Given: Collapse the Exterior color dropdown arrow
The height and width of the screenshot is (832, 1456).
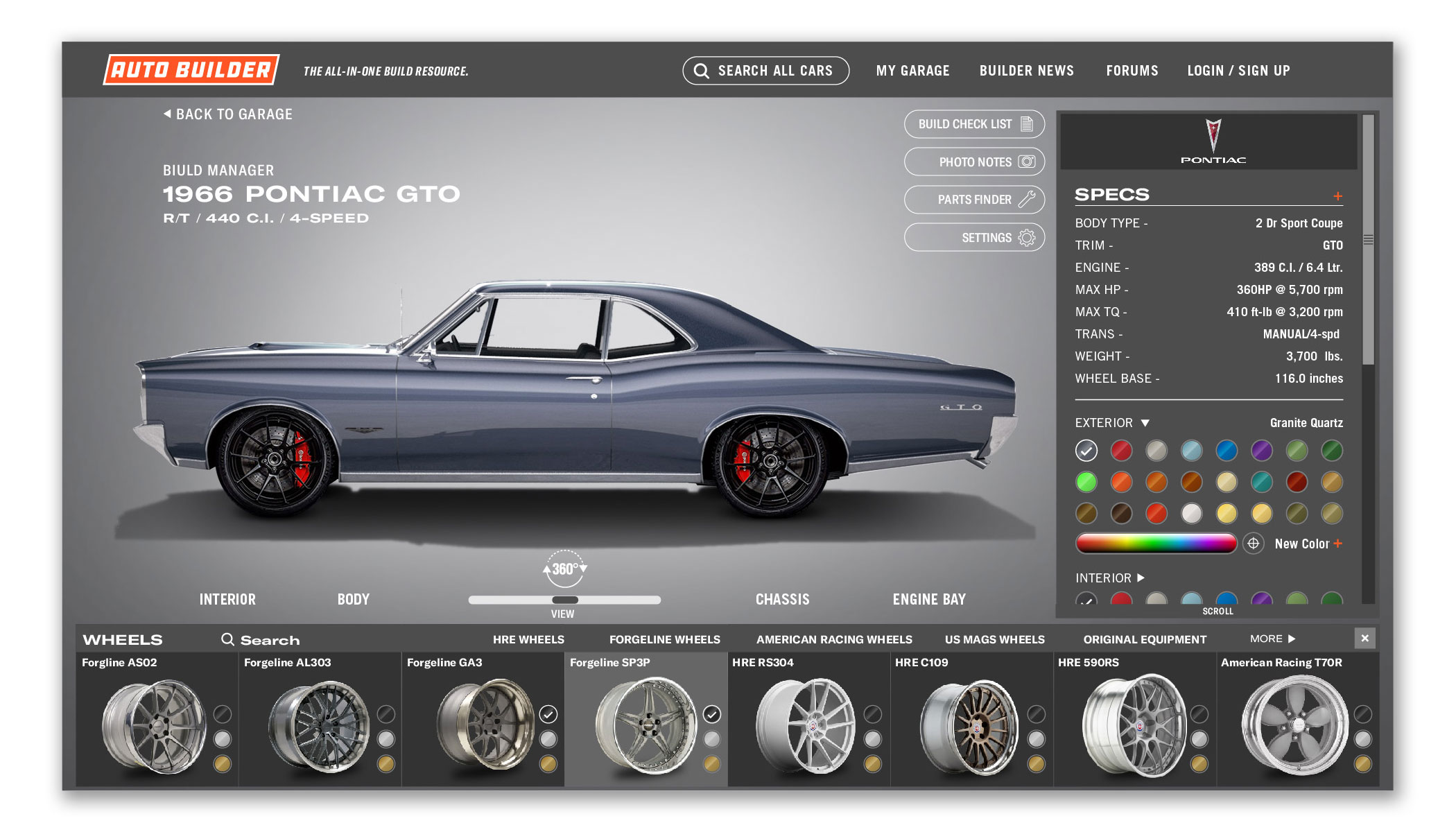Looking at the screenshot, I should pyautogui.click(x=1145, y=423).
